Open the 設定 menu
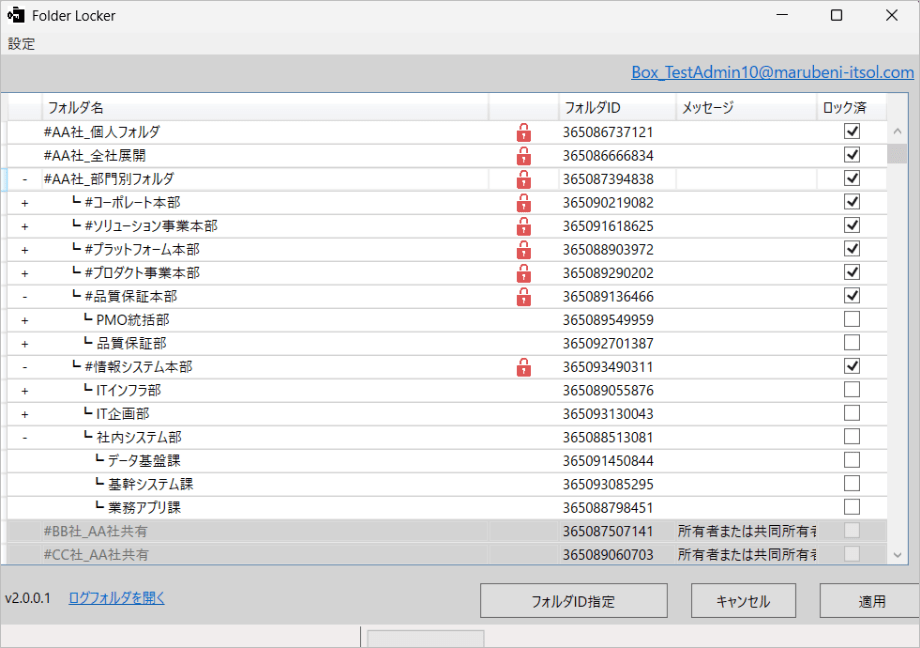Image resolution: width=920 pixels, height=648 pixels. pyautogui.click(x=21, y=44)
